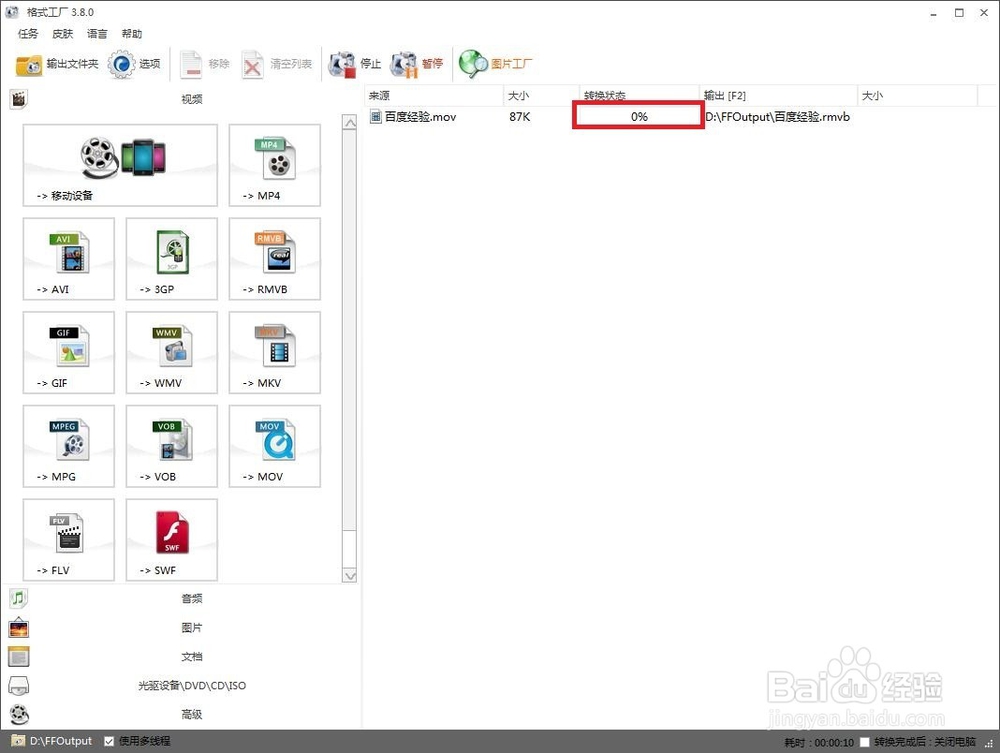
Task: Click the picture category image icon
Action: coord(18,628)
